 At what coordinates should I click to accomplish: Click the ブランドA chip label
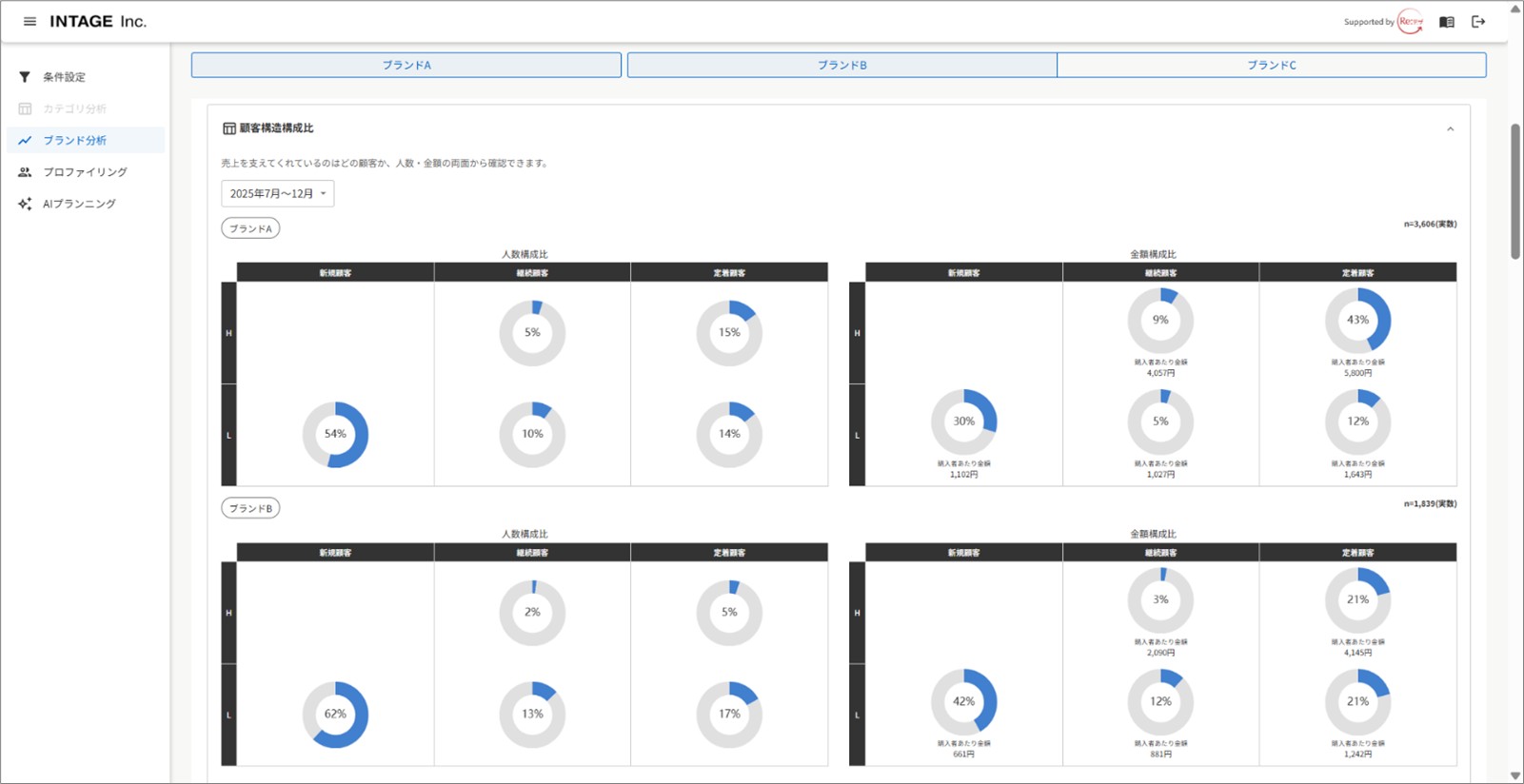pyautogui.click(x=250, y=228)
